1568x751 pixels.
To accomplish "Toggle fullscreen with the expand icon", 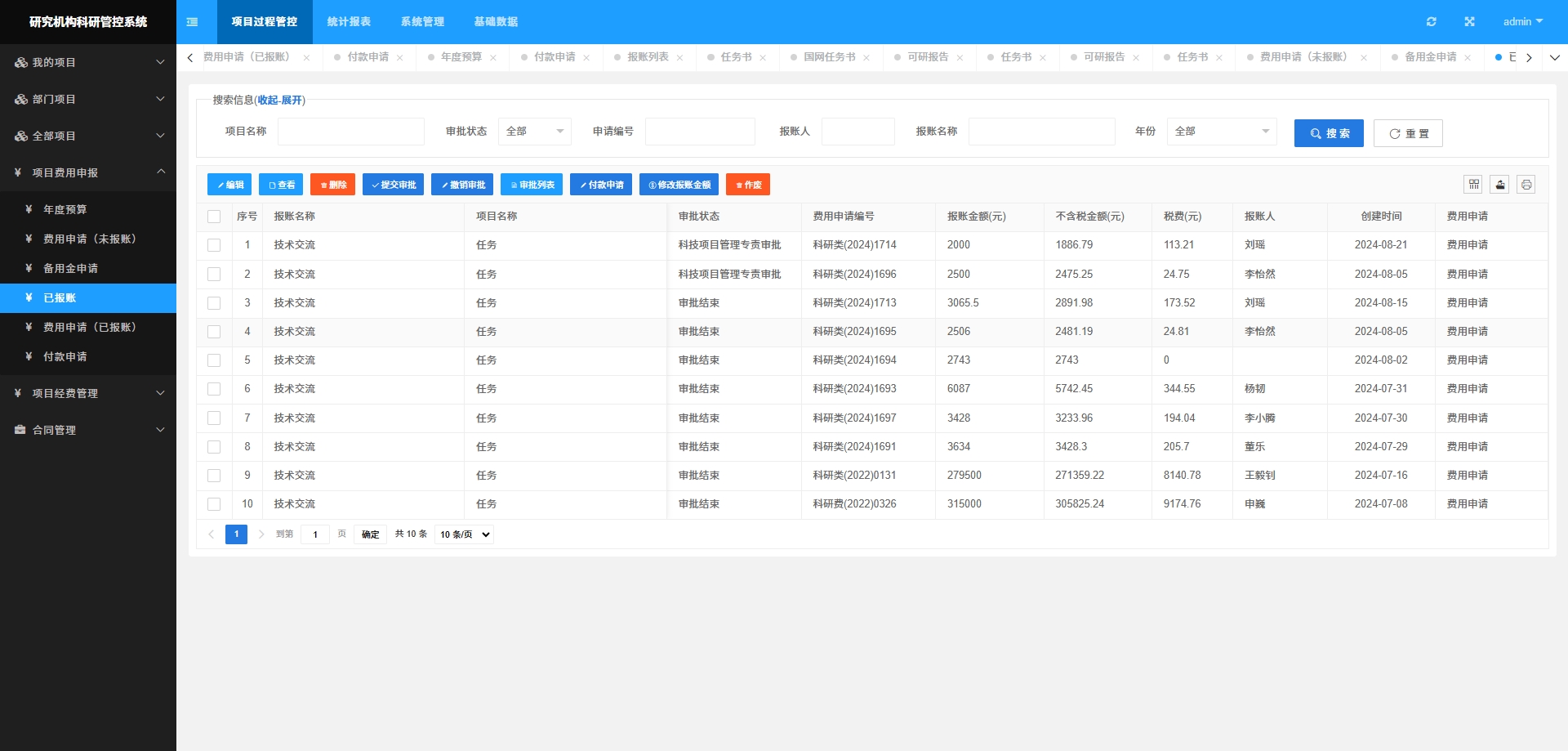I will click(x=1469, y=22).
